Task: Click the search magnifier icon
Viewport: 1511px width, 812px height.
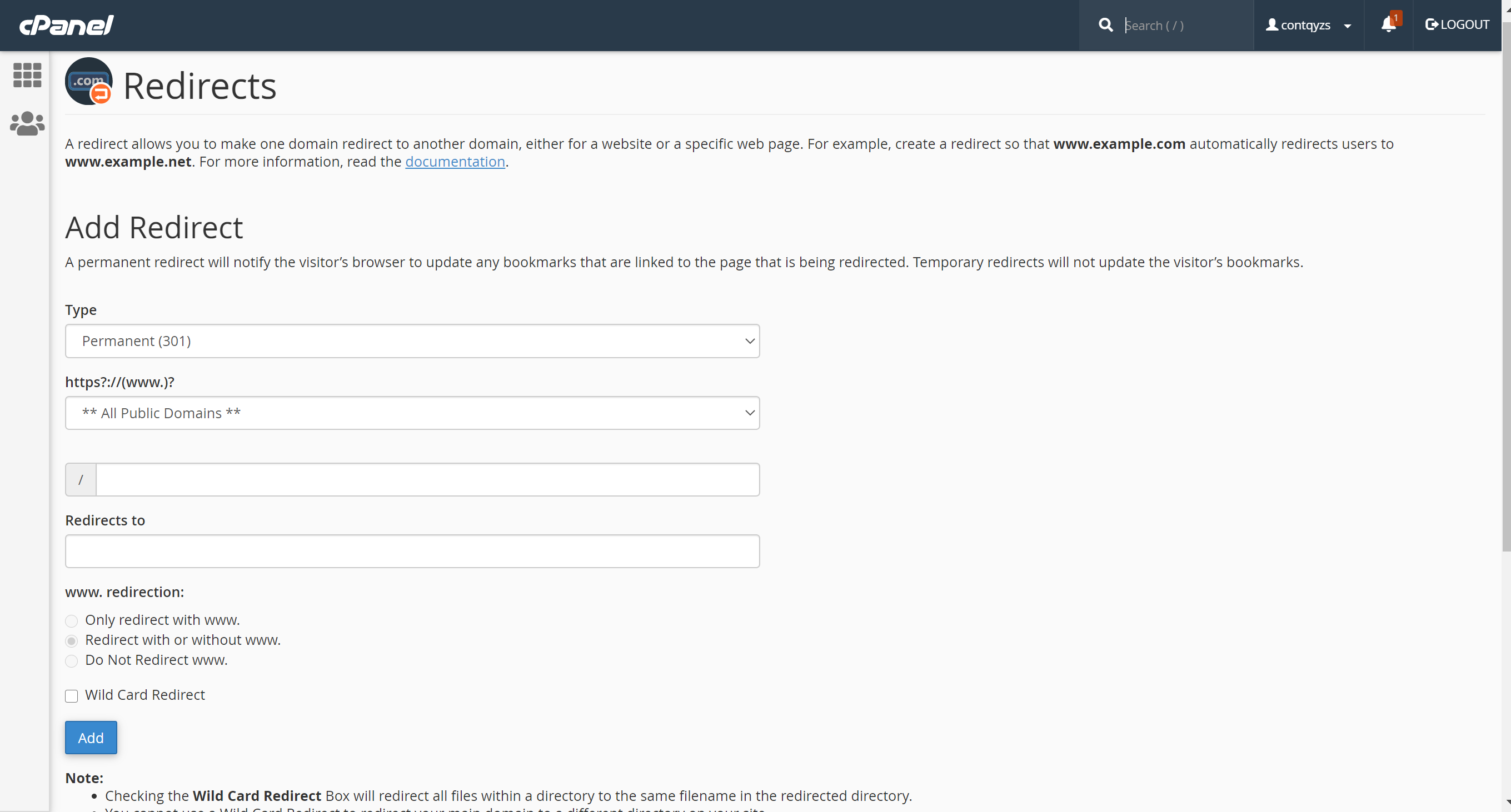Action: pyautogui.click(x=1105, y=25)
